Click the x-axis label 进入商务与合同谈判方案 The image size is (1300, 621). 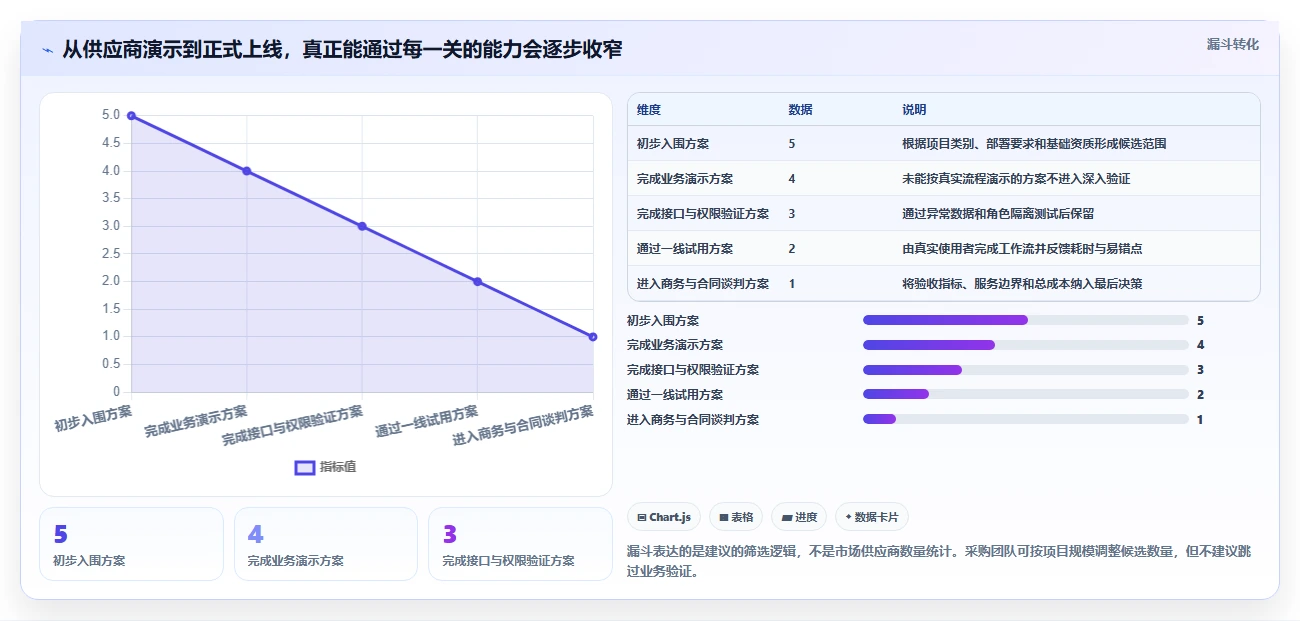pyautogui.click(x=522, y=426)
